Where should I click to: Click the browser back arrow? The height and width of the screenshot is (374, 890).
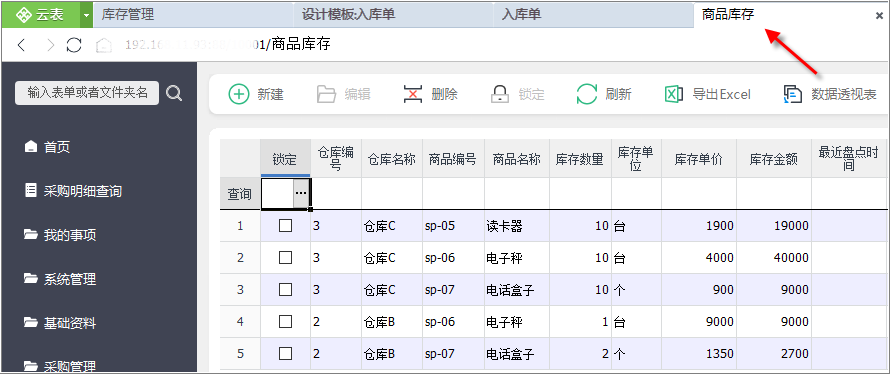tap(22, 45)
